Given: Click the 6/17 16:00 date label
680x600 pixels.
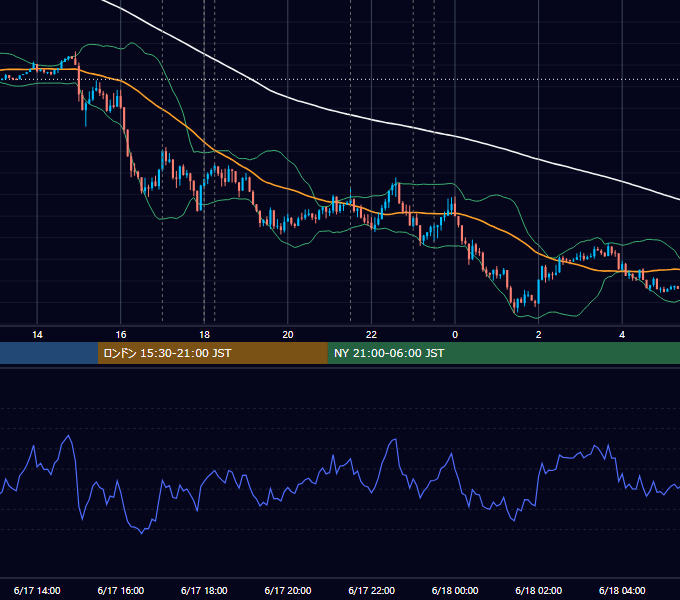Looking at the screenshot, I should (x=121, y=590).
